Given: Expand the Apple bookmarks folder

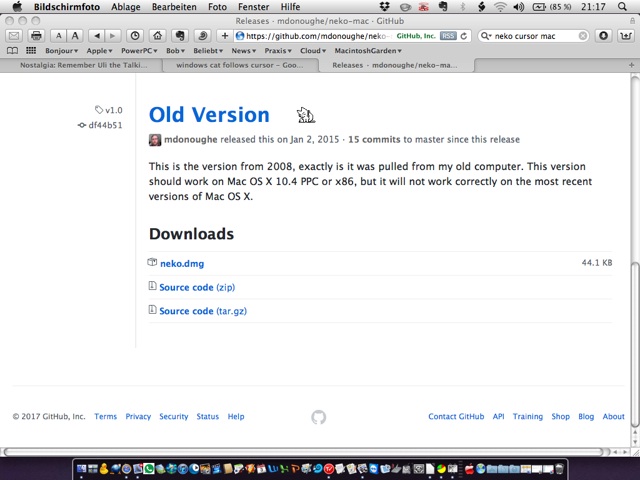Looking at the screenshot, I should [99, 51].
